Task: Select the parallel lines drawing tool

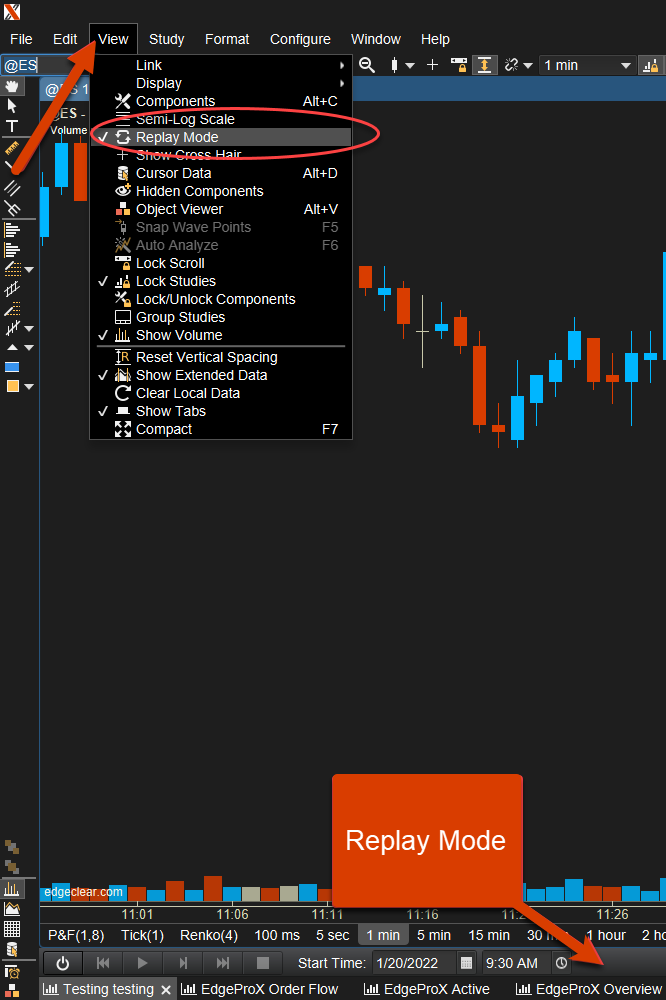Action: point(12,187)
